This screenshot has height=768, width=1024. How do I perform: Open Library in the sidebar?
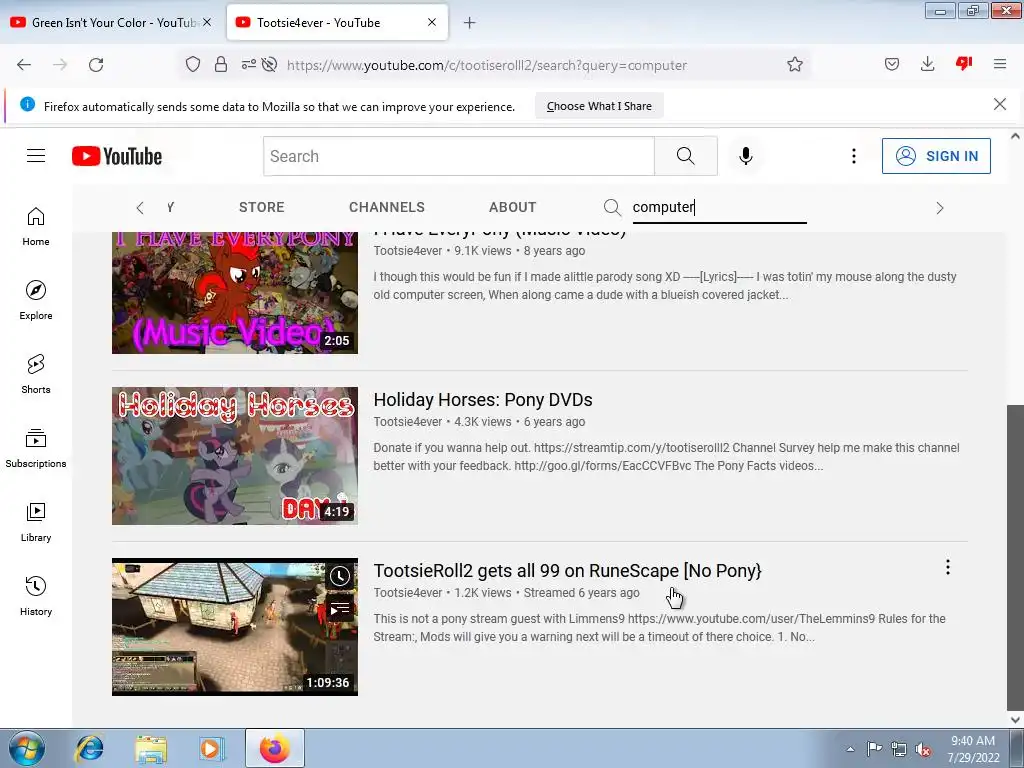click(36, 522)
